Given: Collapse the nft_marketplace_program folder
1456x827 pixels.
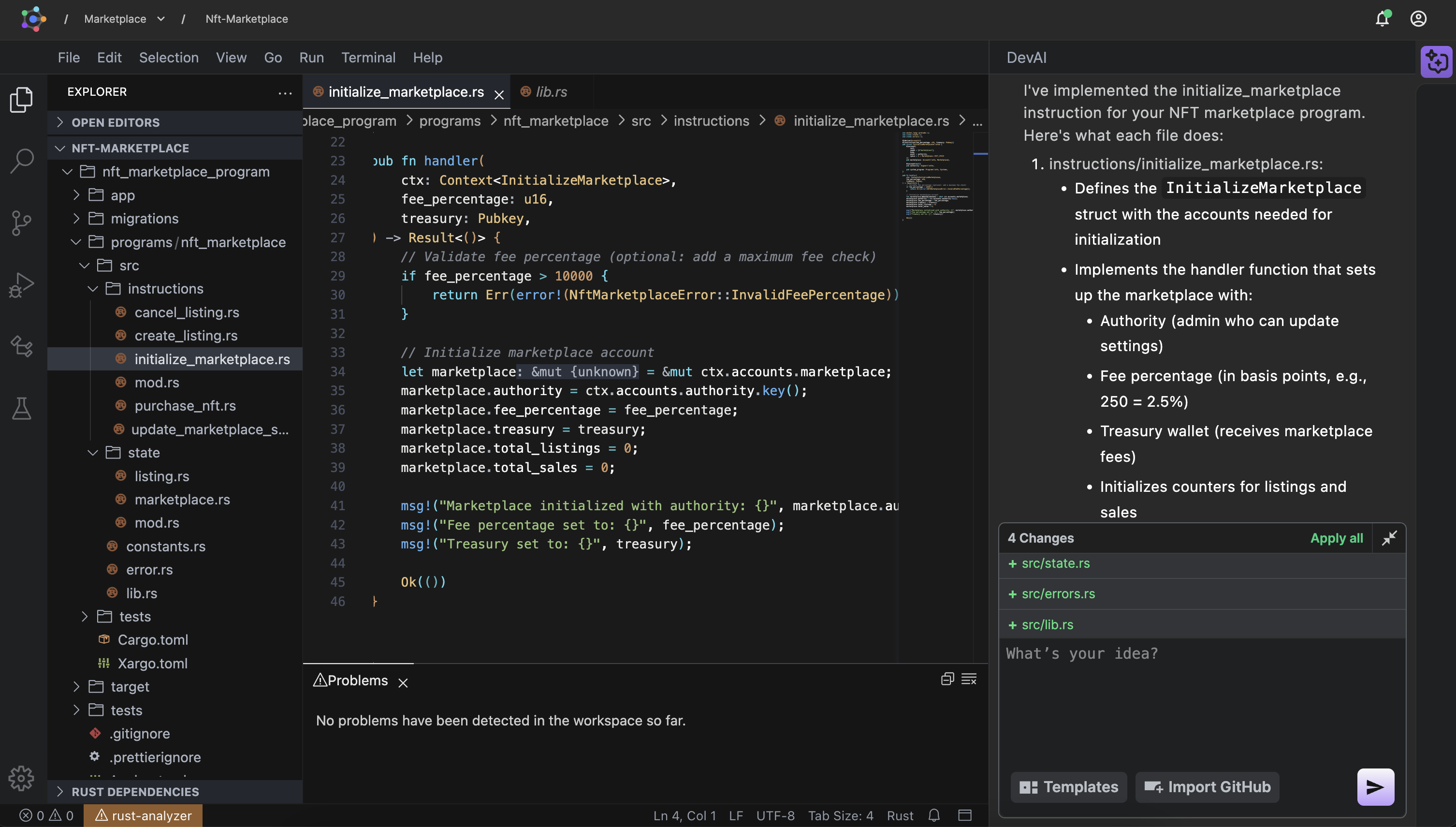Looking at the screenshot, I should [175, 172].
